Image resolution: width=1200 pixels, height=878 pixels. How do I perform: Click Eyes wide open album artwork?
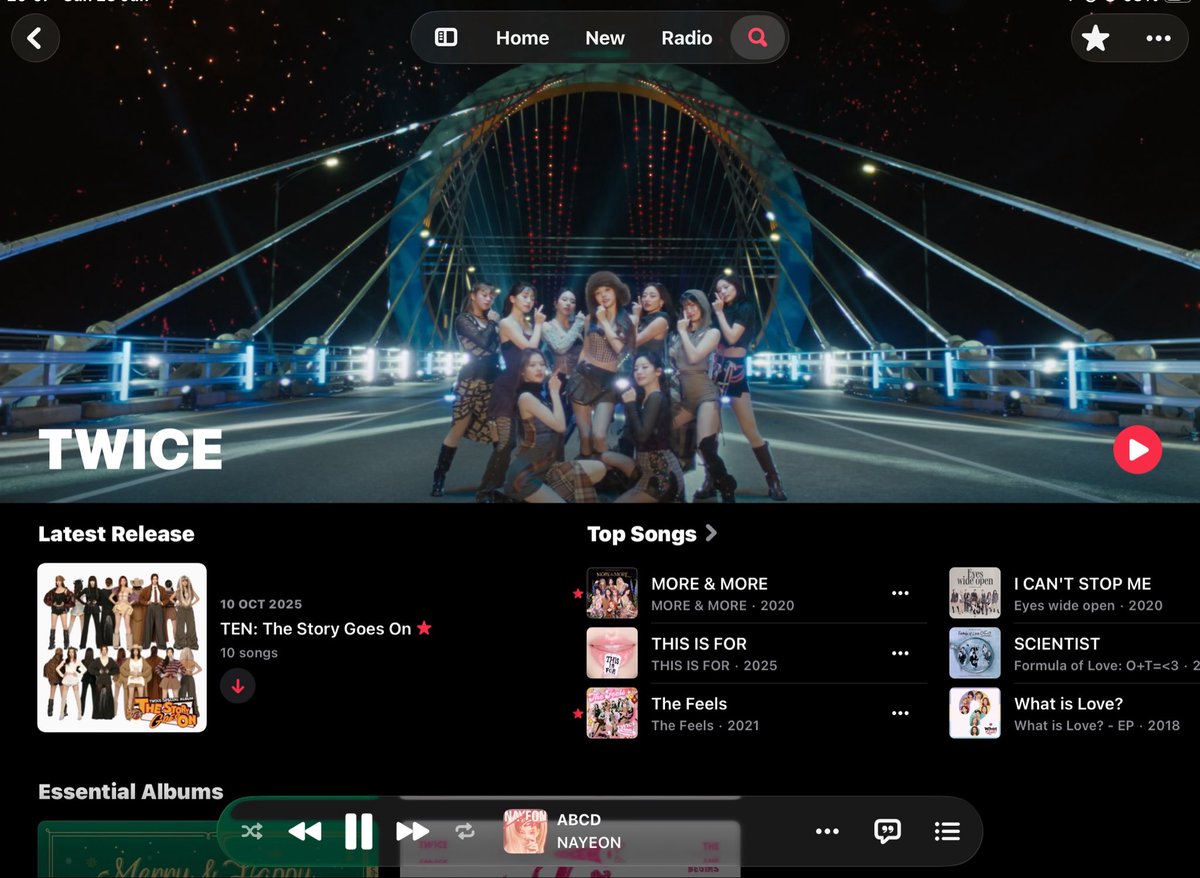975,593
